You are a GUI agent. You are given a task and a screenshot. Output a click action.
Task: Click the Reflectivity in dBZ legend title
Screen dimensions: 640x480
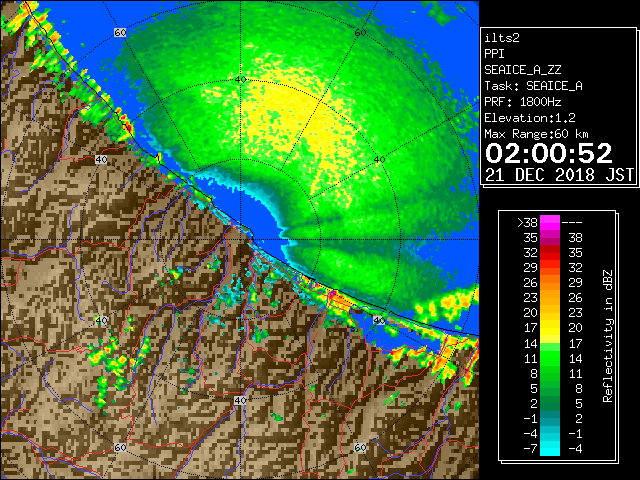pyautogui.click(x=608, y=336)
